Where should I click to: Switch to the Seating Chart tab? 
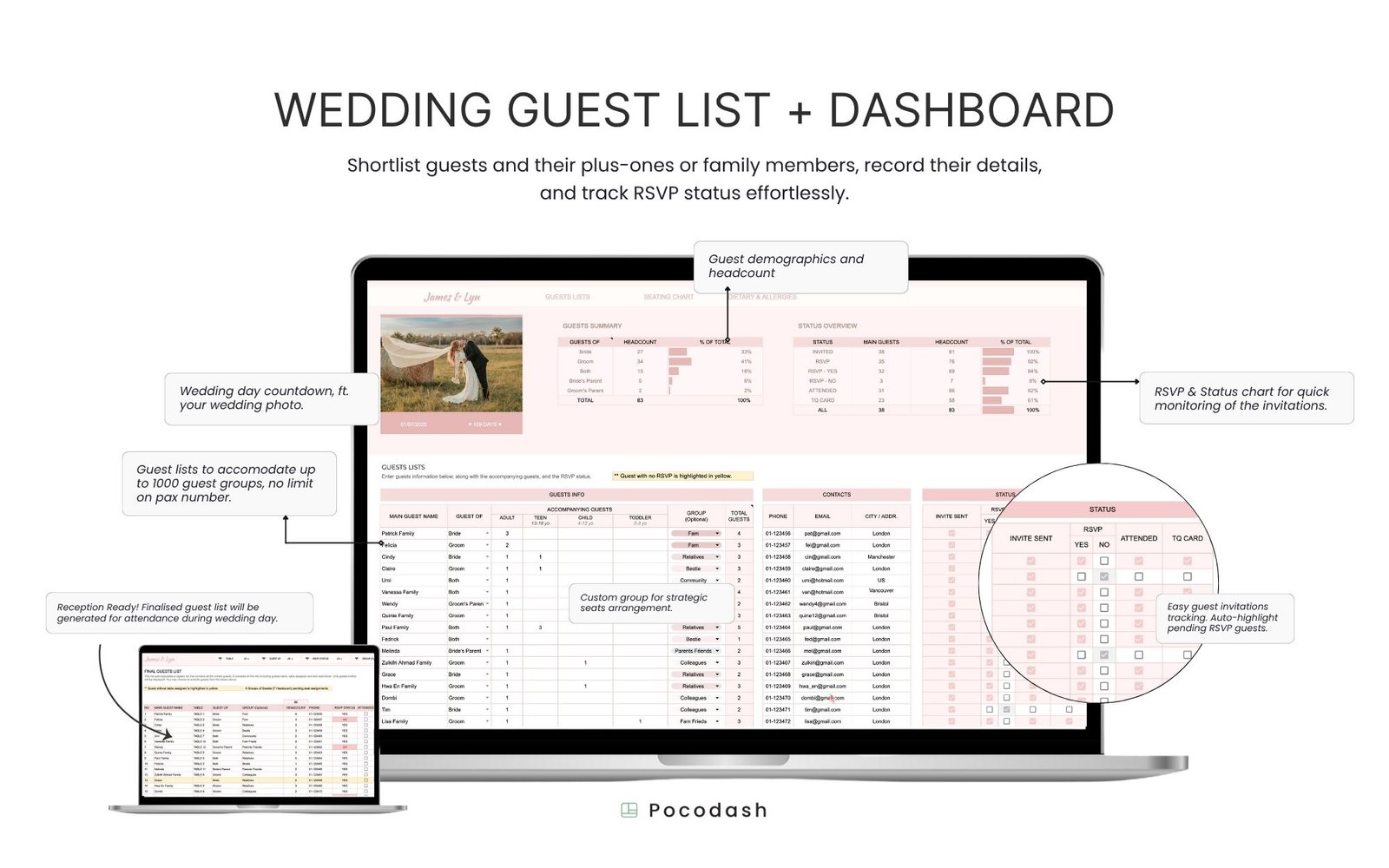(x=668, y=297)
